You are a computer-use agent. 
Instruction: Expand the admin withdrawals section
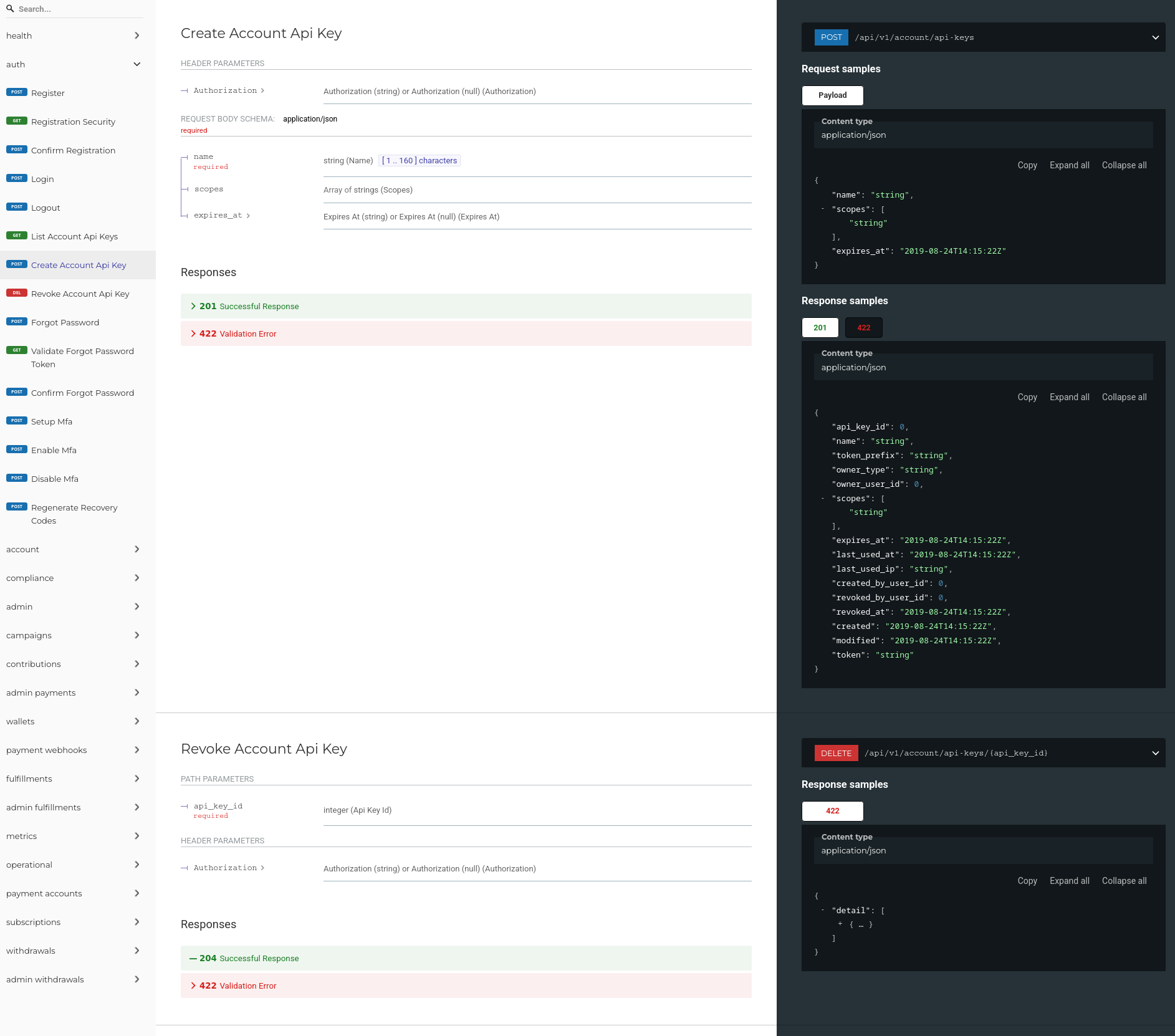click(78, 979)
